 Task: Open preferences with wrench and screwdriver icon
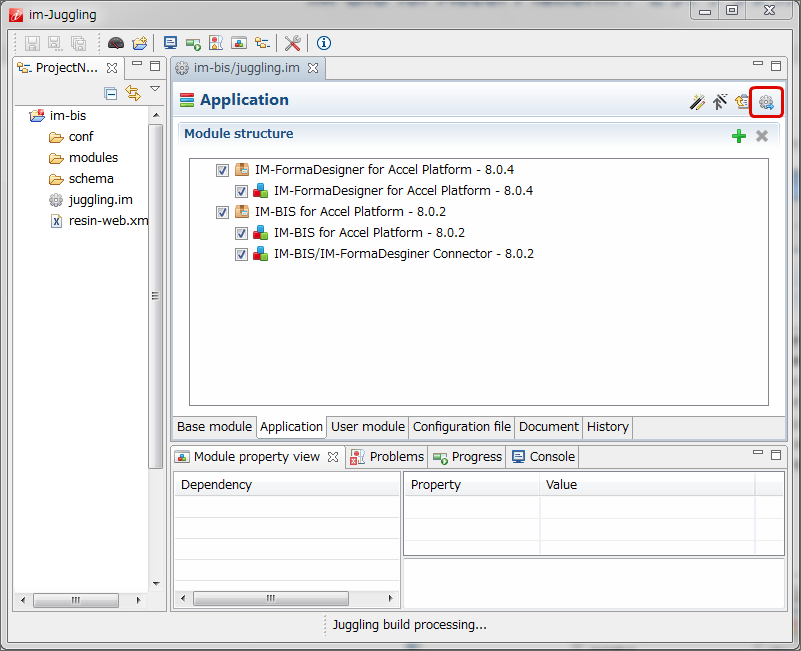click(x=293, y=43)
